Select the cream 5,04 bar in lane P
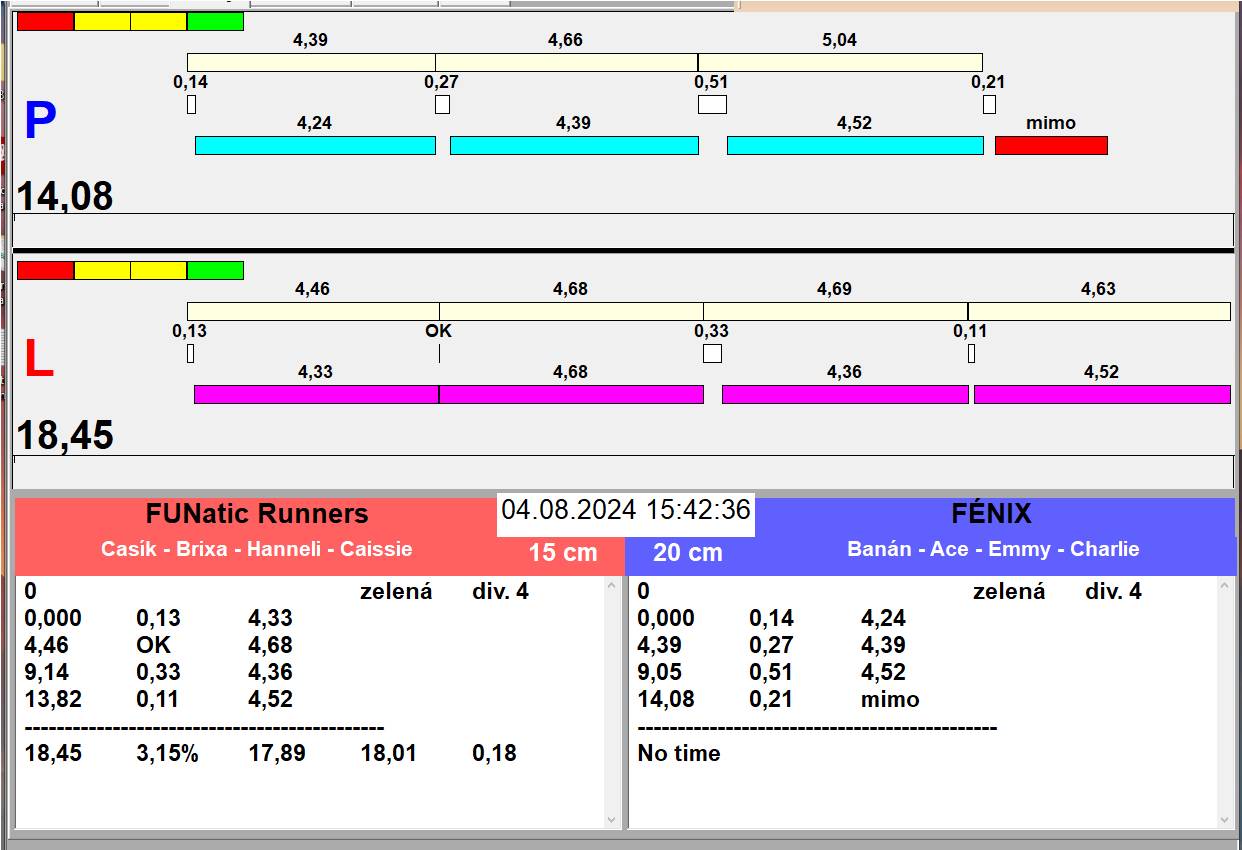Viewport: 1242px width, 850px height. coord(840,62)
